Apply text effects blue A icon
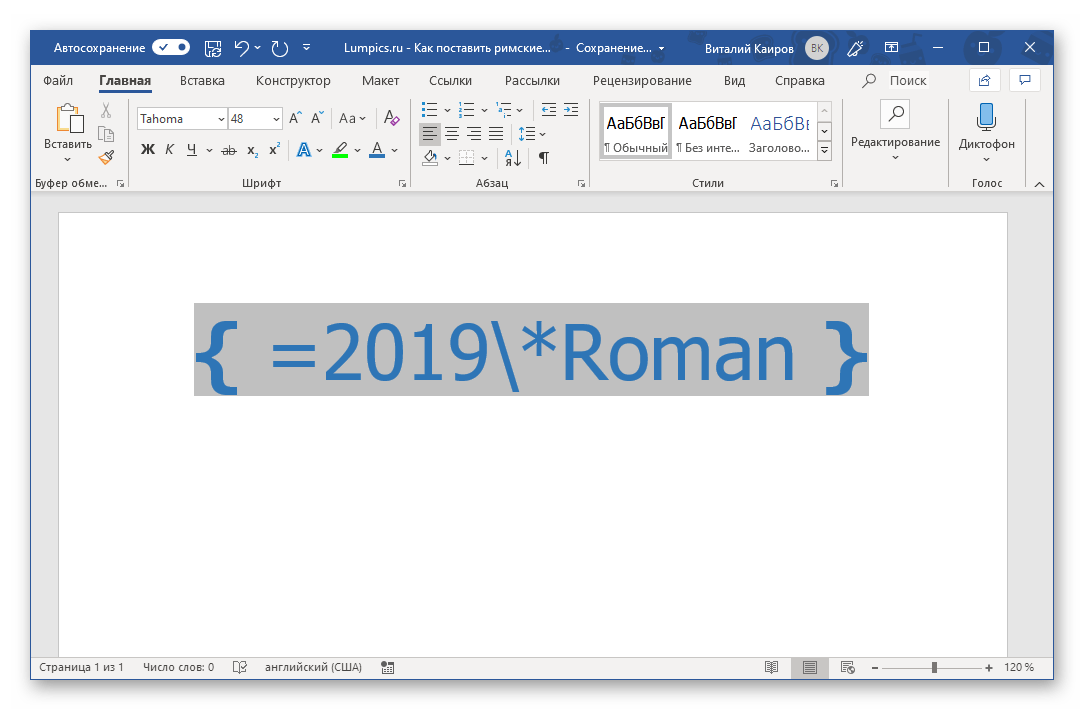 coord(303,149)
